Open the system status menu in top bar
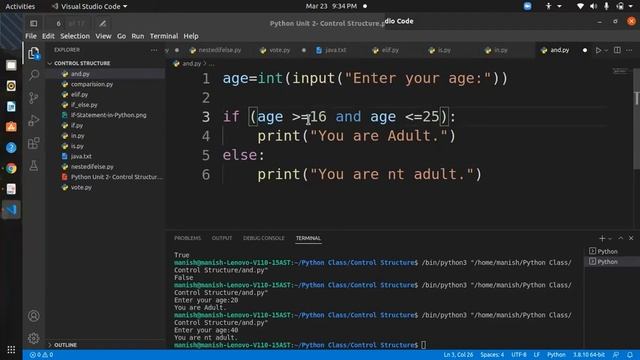Screen dimensions: 640x360 [606, 6]
